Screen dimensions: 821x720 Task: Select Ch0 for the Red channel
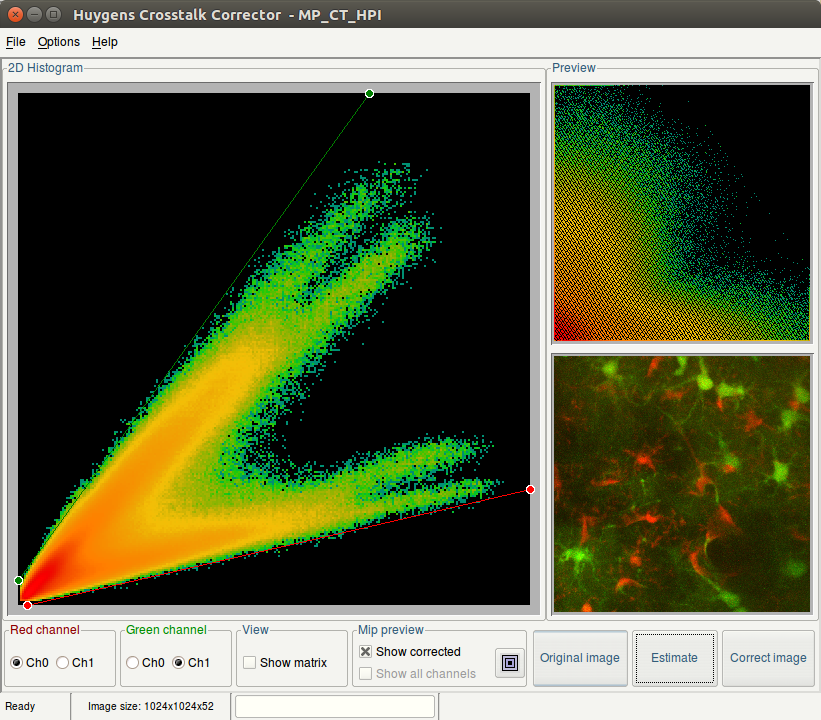pos(18,662)
